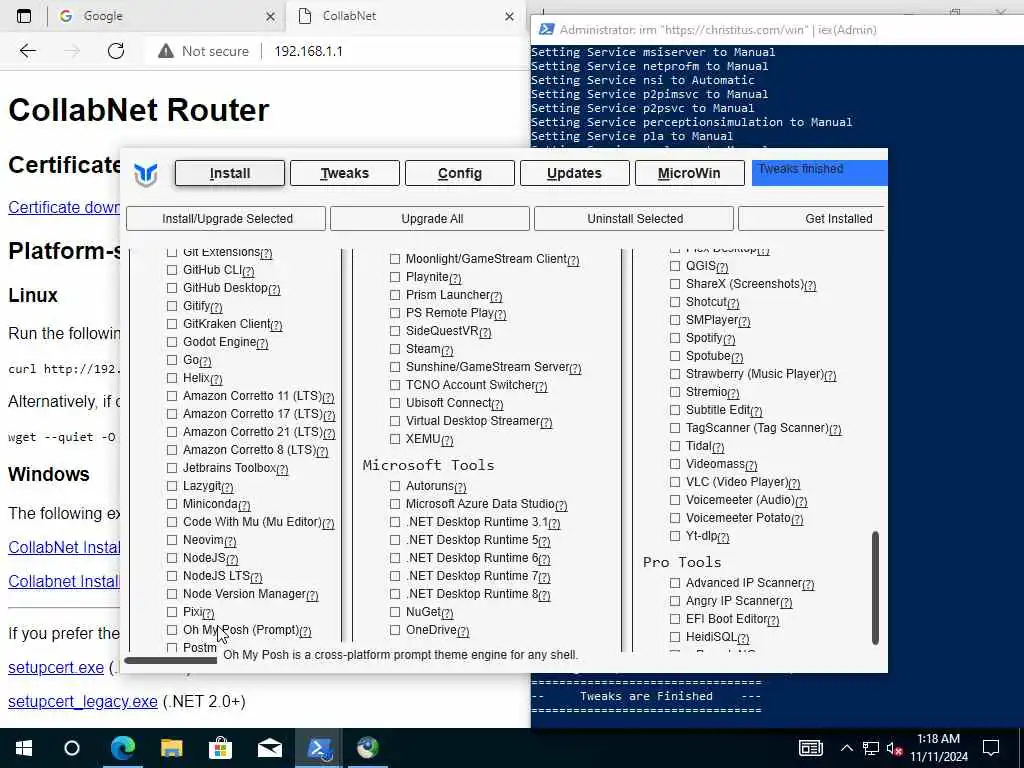Open the Certificate download link
Image resolution: width=1024 pixels, height=768 pixels.
pos(64,208)
